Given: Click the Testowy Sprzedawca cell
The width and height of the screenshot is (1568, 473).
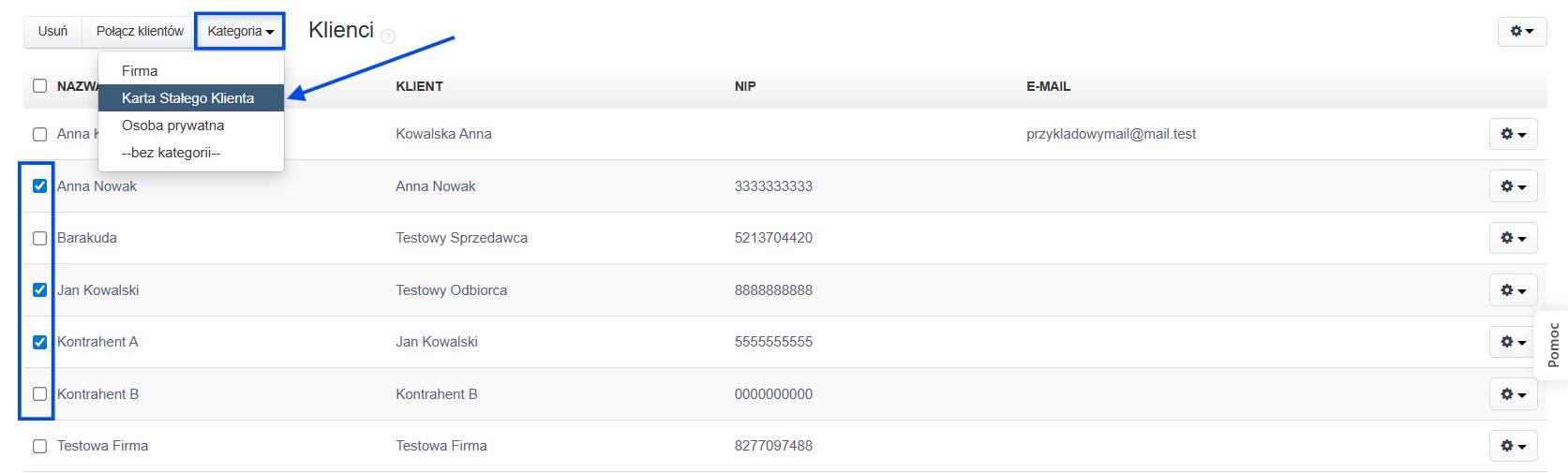Looking at the screenshot, I should pos(461,238).
